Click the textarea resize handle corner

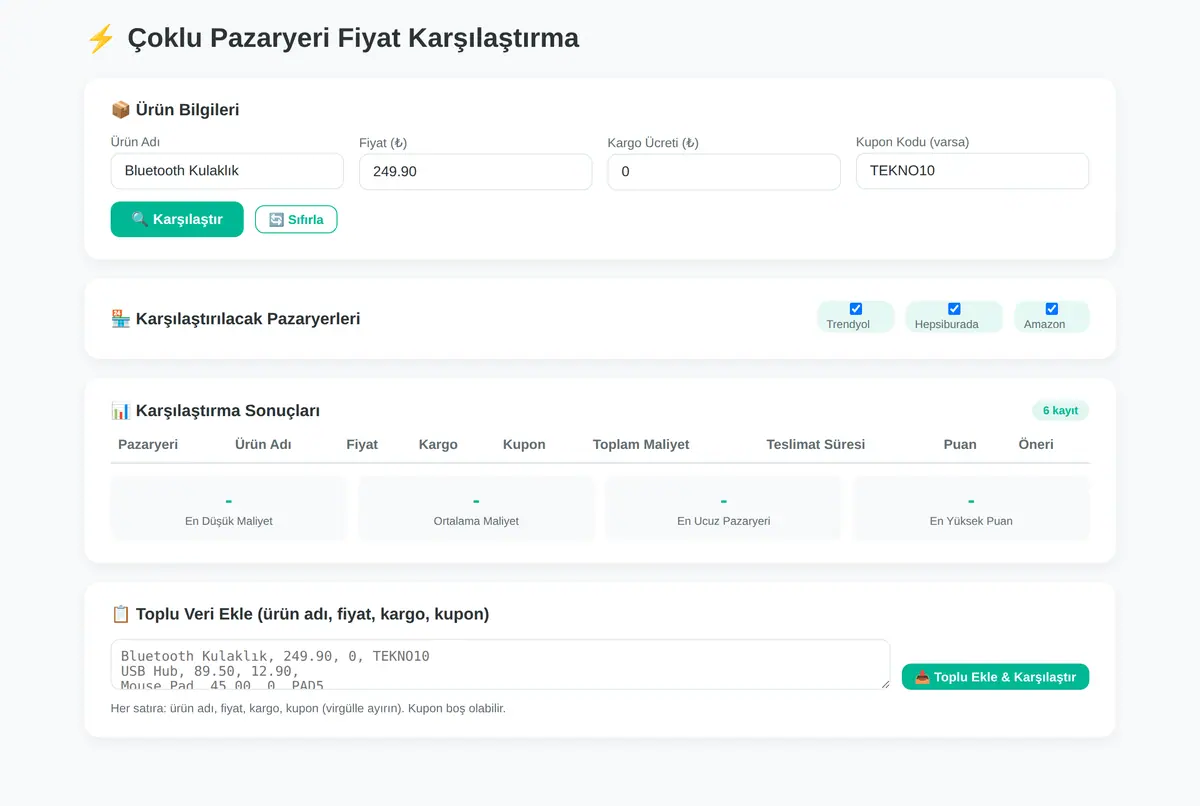pyautogui.click(x=883, y=683)
